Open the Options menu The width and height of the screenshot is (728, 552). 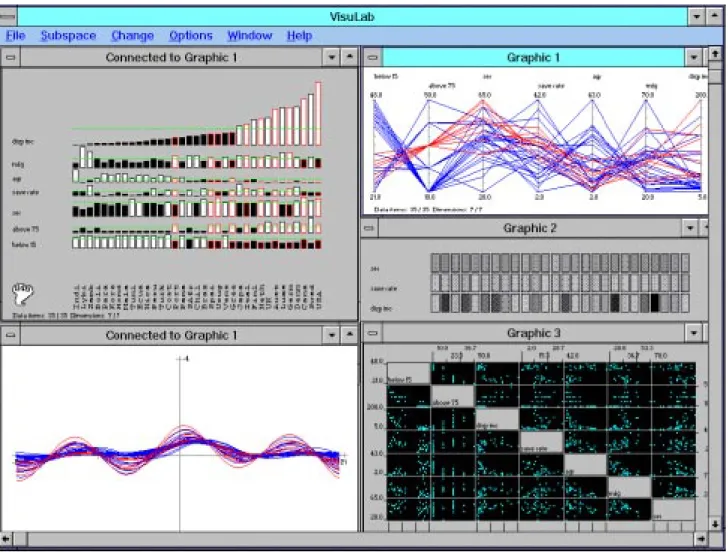coord(190,36)
